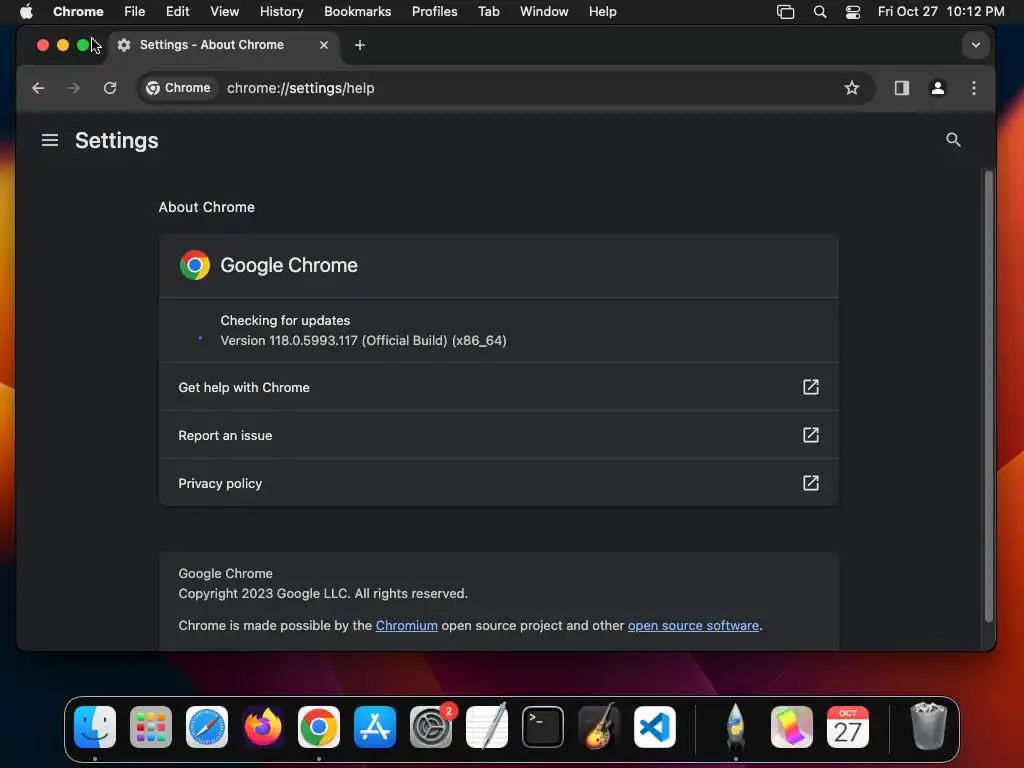
Task: Launch GarageBand from the dock
Action: 599,726
